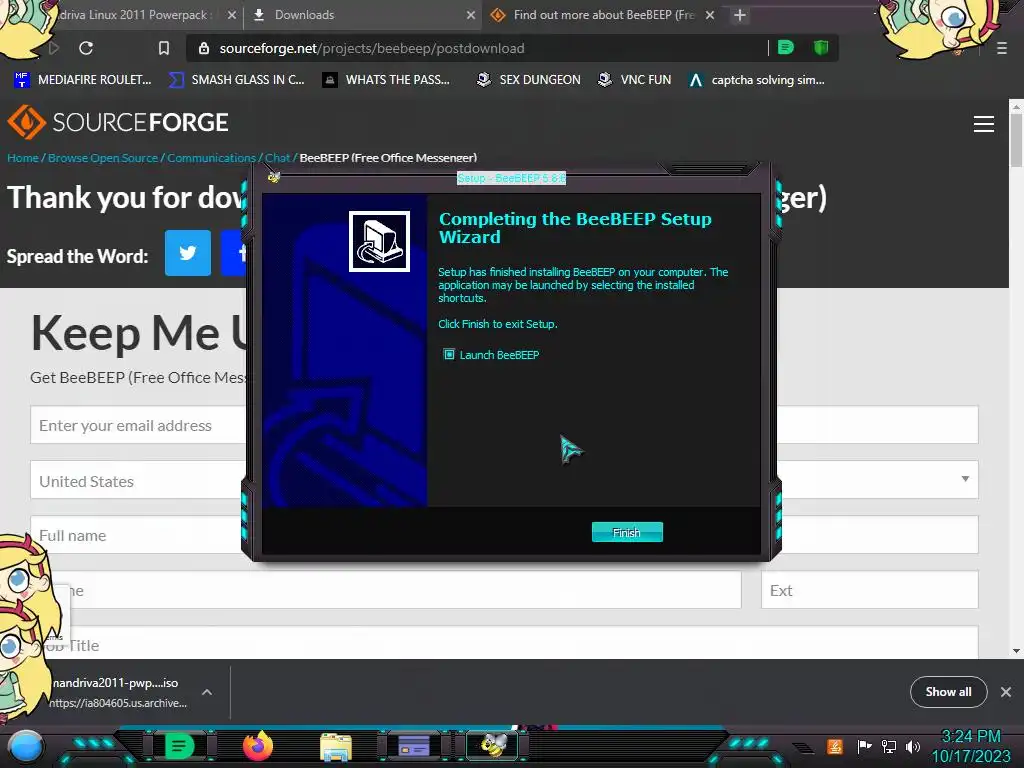Open the SourceForge hamburger menu
The image size is (1024, 768).
[x=984, y=124]
